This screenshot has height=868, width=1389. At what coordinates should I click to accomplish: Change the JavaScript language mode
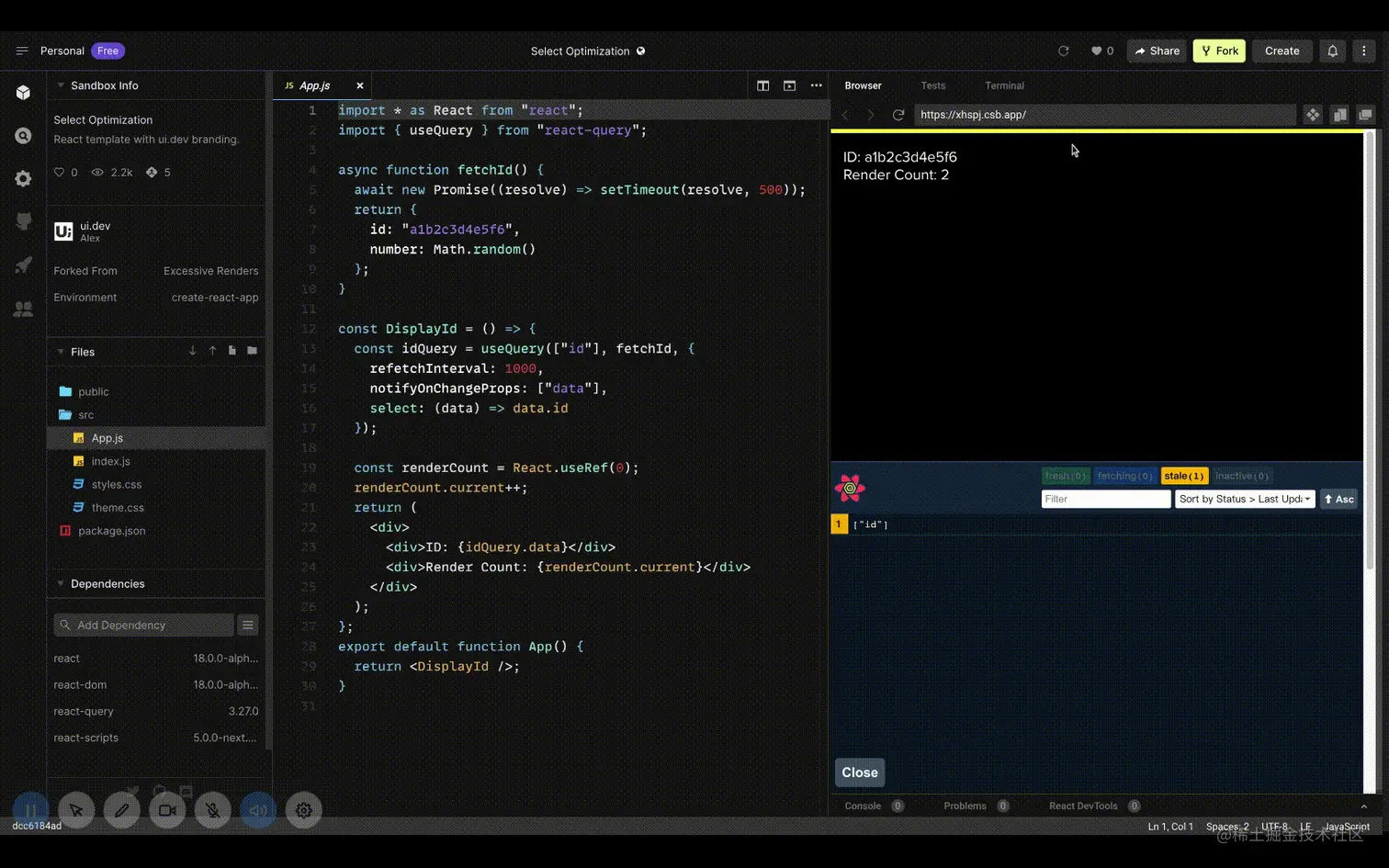(1347, 827)
